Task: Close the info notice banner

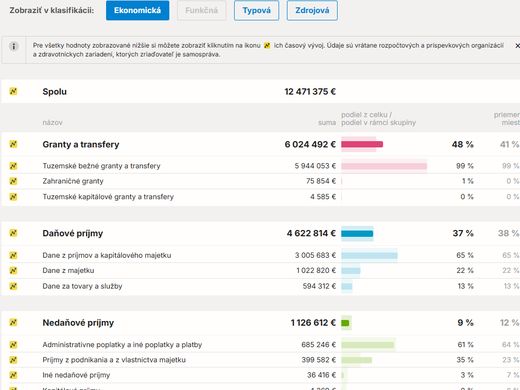Action: [517, 46]
